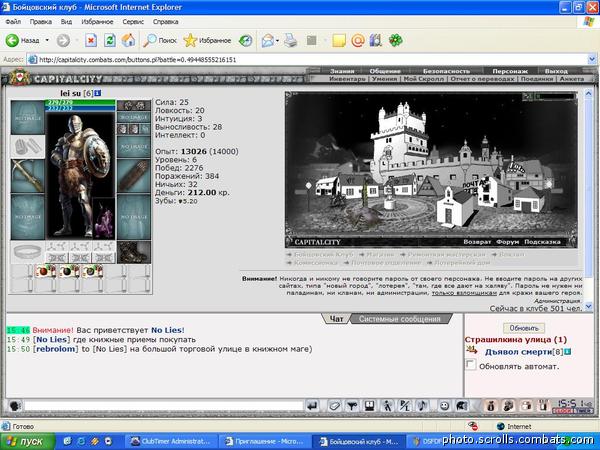Click the info icon beside Дьявол смерти
The width and height of the screenshot is (600, 450).
coord(567,352)
